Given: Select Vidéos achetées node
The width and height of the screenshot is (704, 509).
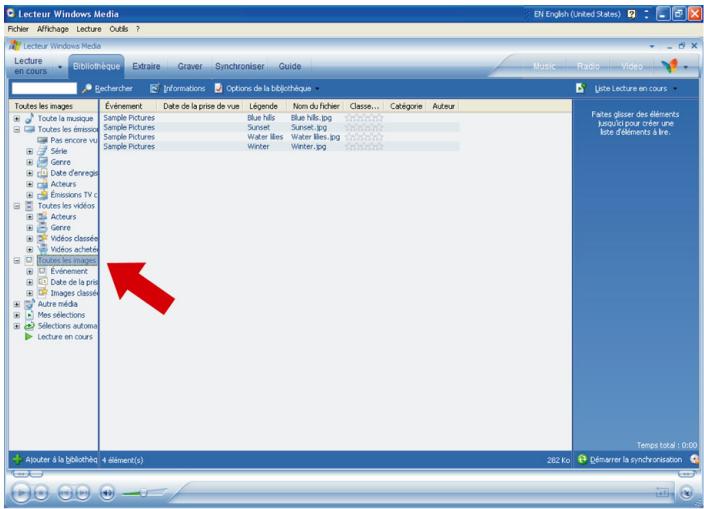Looking at the screenshot, I should coord(68,249).
